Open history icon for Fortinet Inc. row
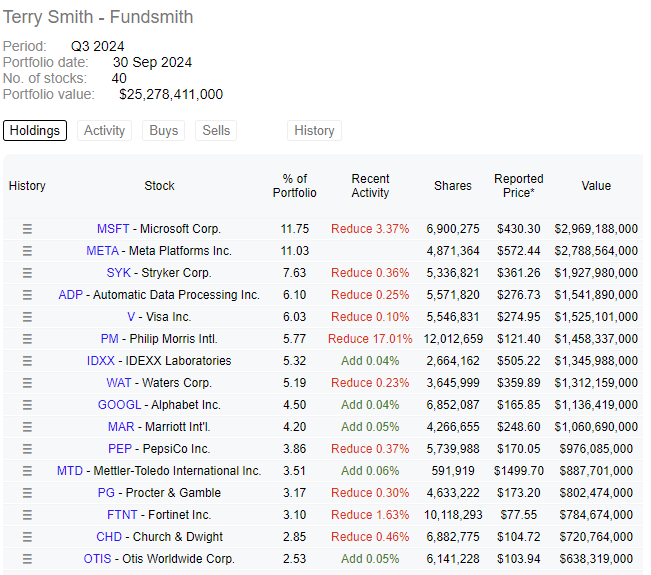Viewport: 651px width, 575px height. click(27, 515)
